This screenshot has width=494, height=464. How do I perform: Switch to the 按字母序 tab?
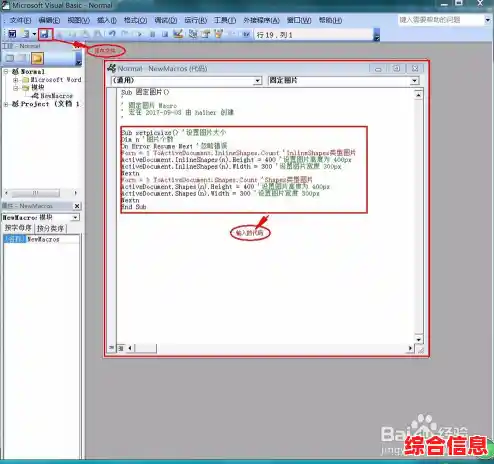pos(18,228)
